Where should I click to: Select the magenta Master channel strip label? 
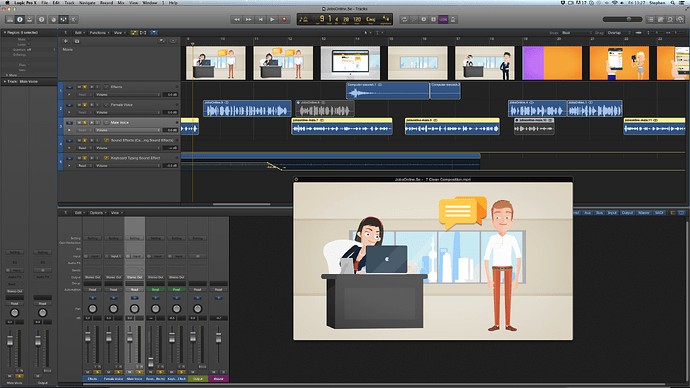[x=218, y=379]
